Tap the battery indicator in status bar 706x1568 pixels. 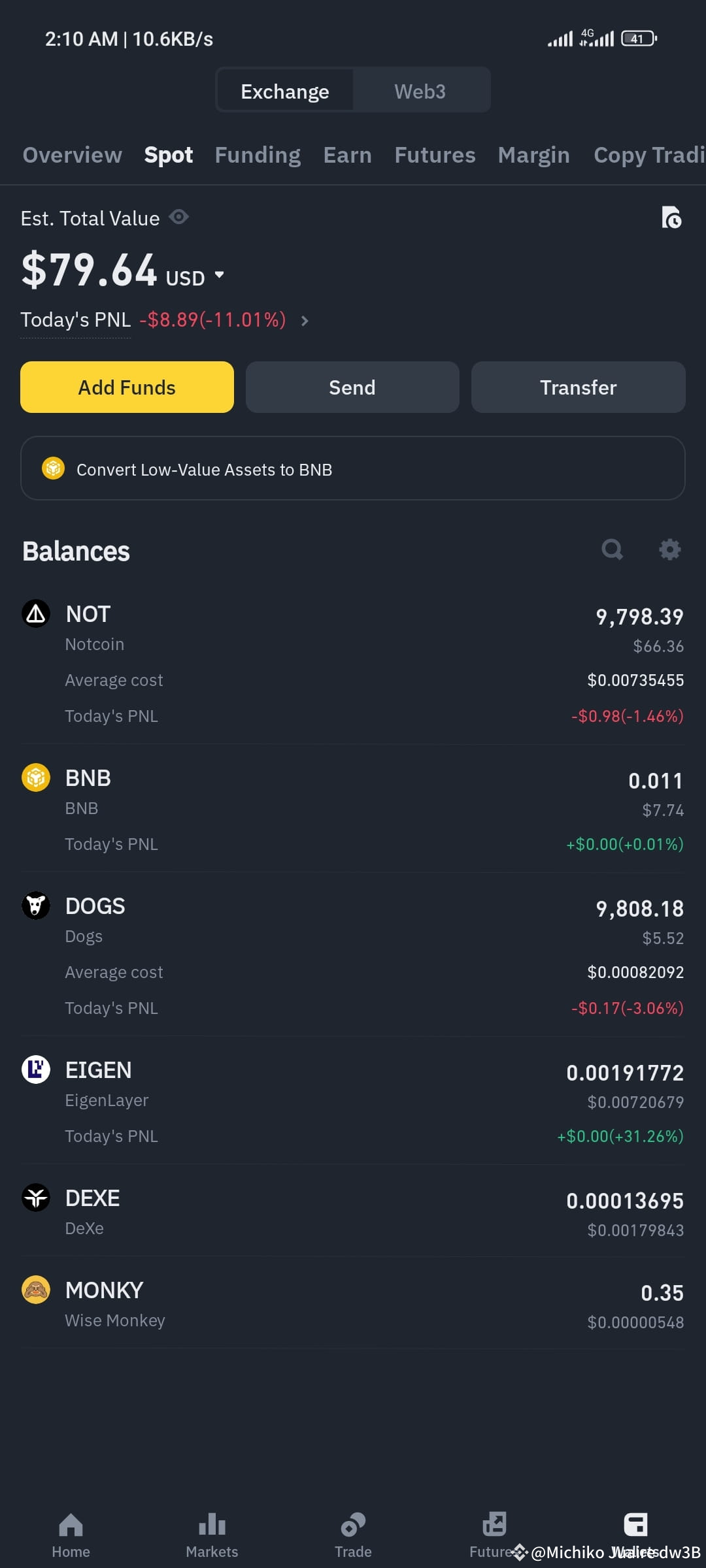[x=637, y=39]
